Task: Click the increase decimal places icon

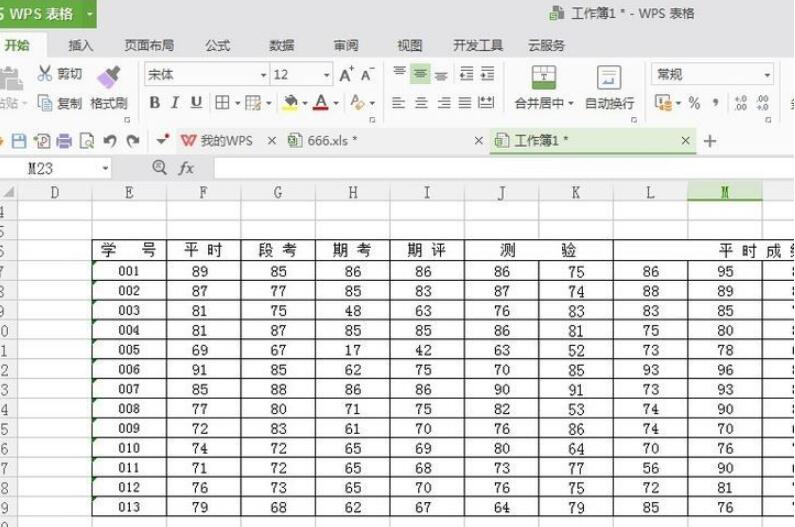Action: point(740,103)
